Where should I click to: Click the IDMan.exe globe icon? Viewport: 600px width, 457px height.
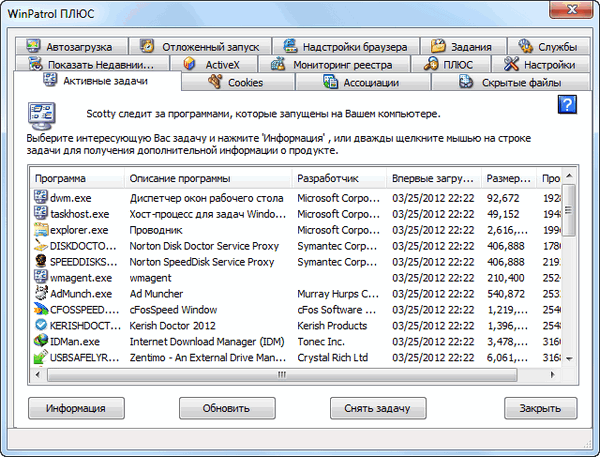tap(41, 342)
